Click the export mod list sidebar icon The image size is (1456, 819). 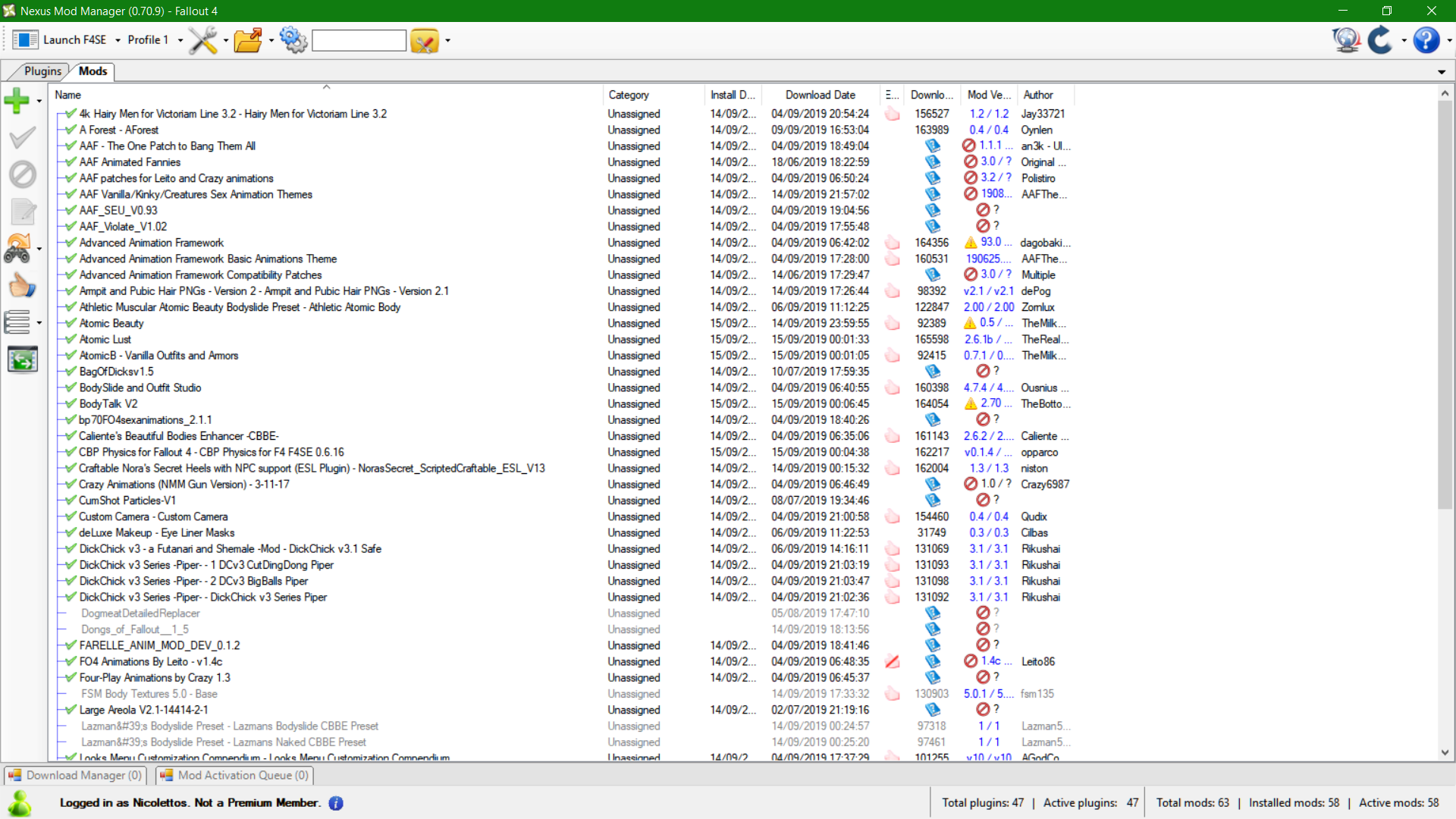tap(23, 359)
